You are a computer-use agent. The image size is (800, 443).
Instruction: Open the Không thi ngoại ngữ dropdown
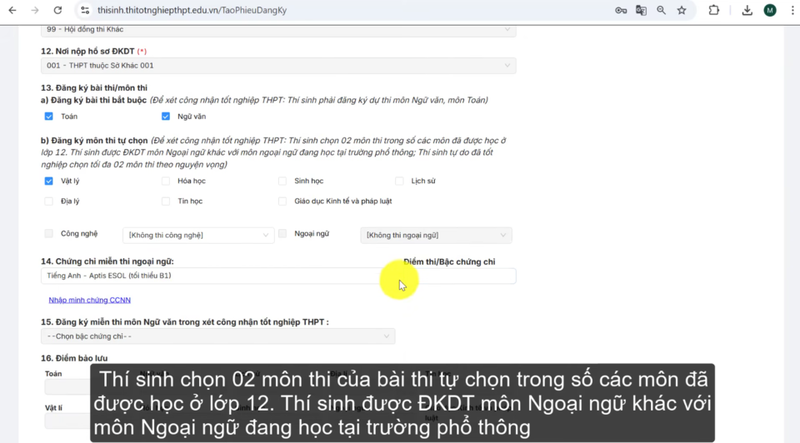coord(436,235)
